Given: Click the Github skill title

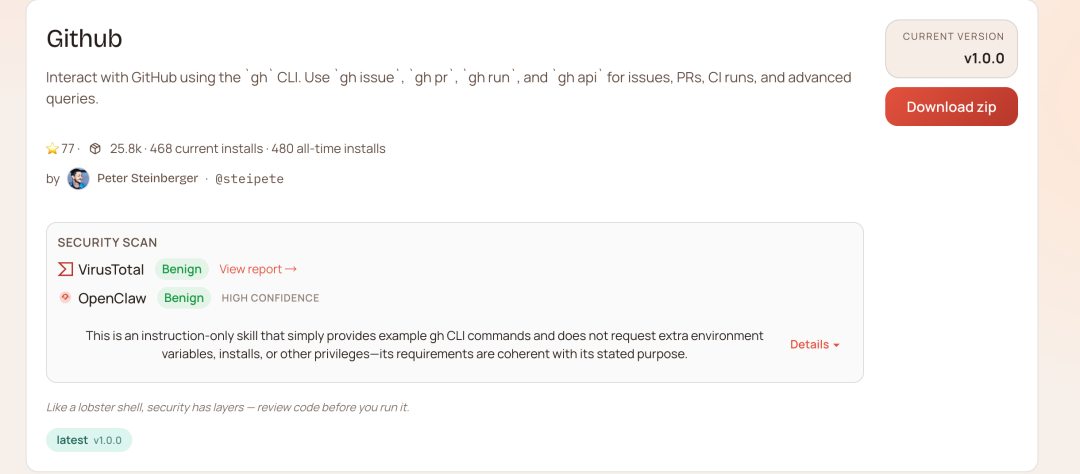Looking at the screenshot, I should pyautogui.click(x=84, y=38).
